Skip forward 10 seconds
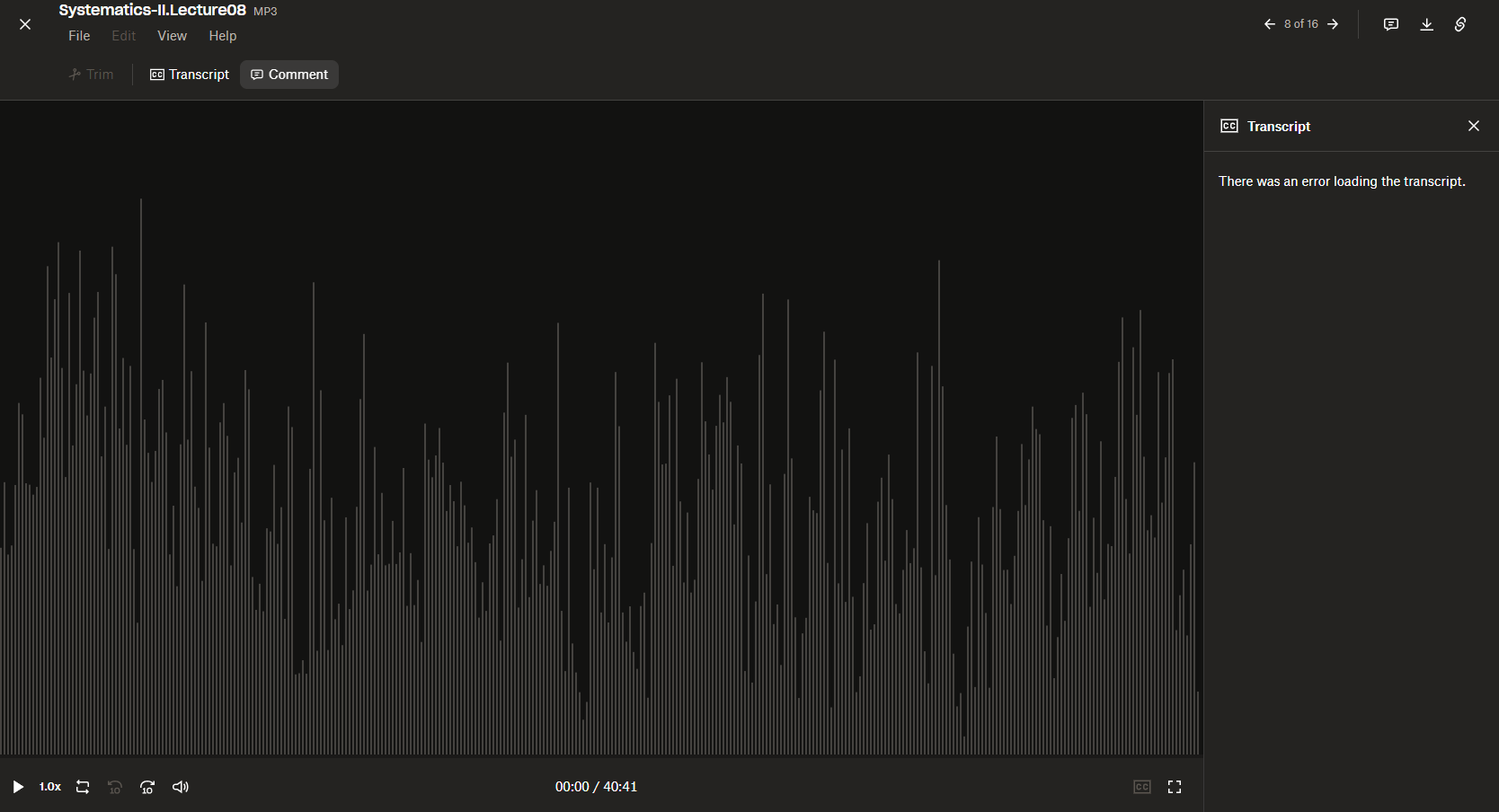 [147, 787]
